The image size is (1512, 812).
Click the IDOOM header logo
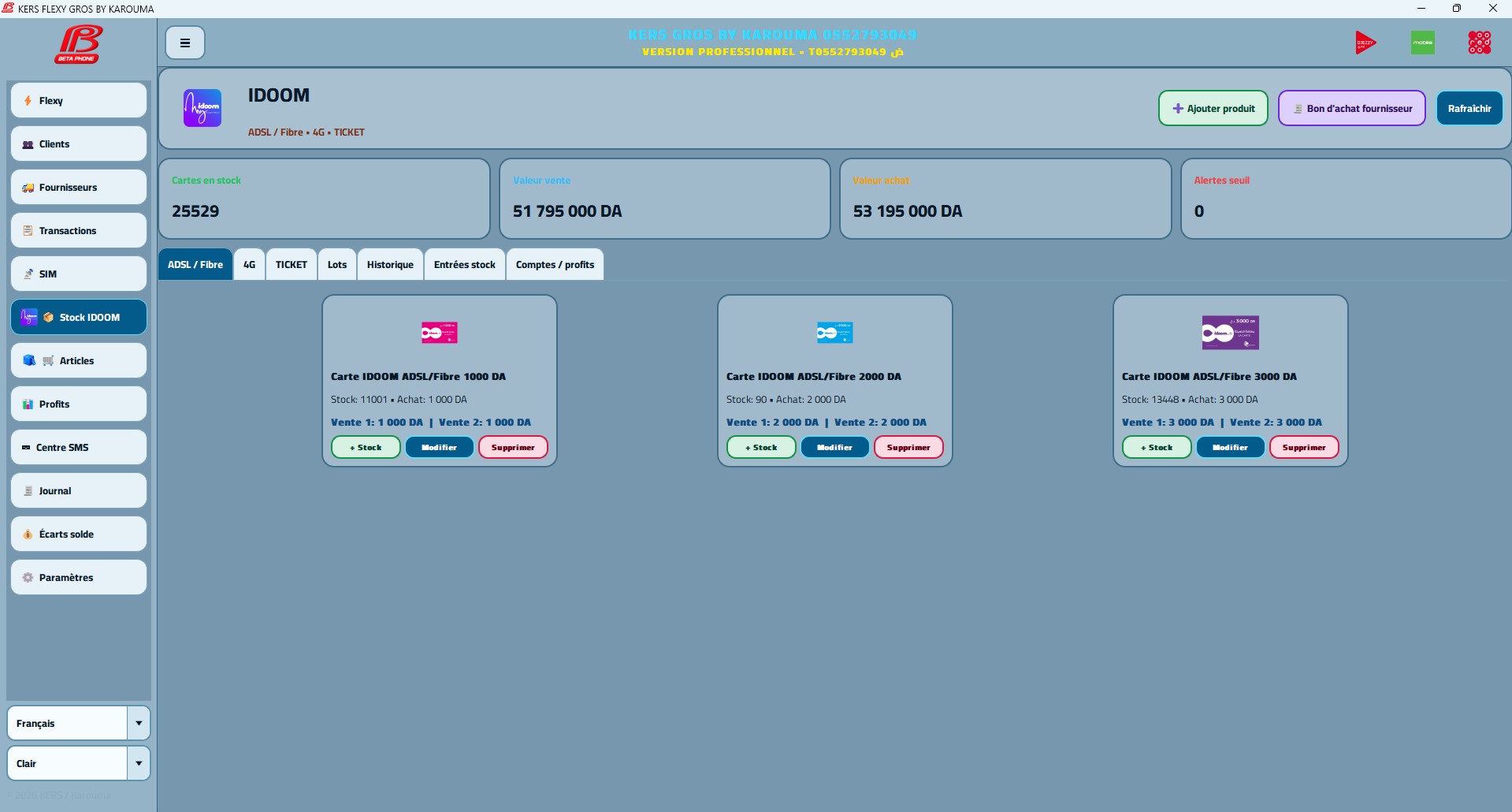[202, 108]
